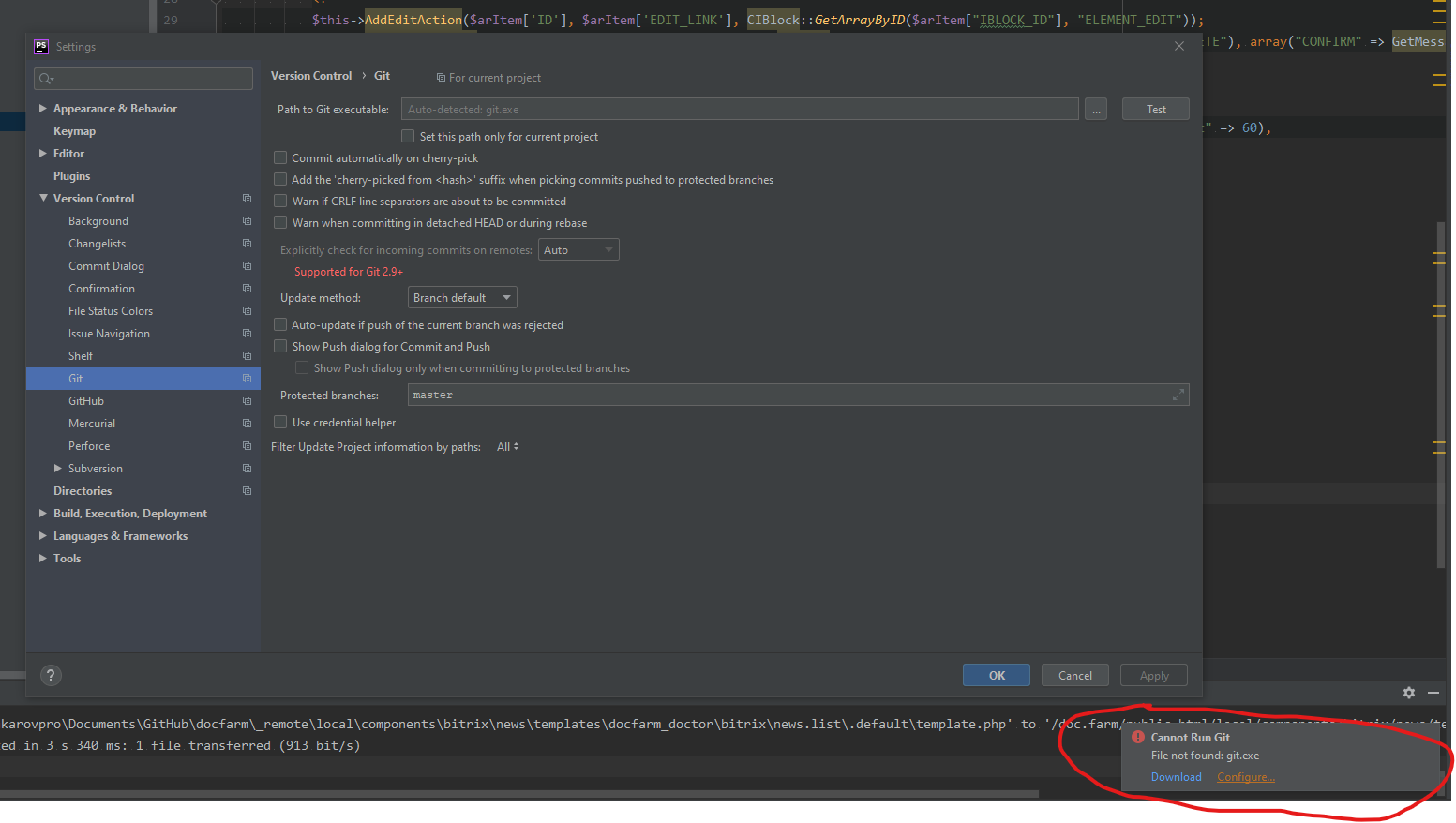Viewport: 1456px width, 823px height.
Task: Select Mercurial settings page
Action: (92, 424)
